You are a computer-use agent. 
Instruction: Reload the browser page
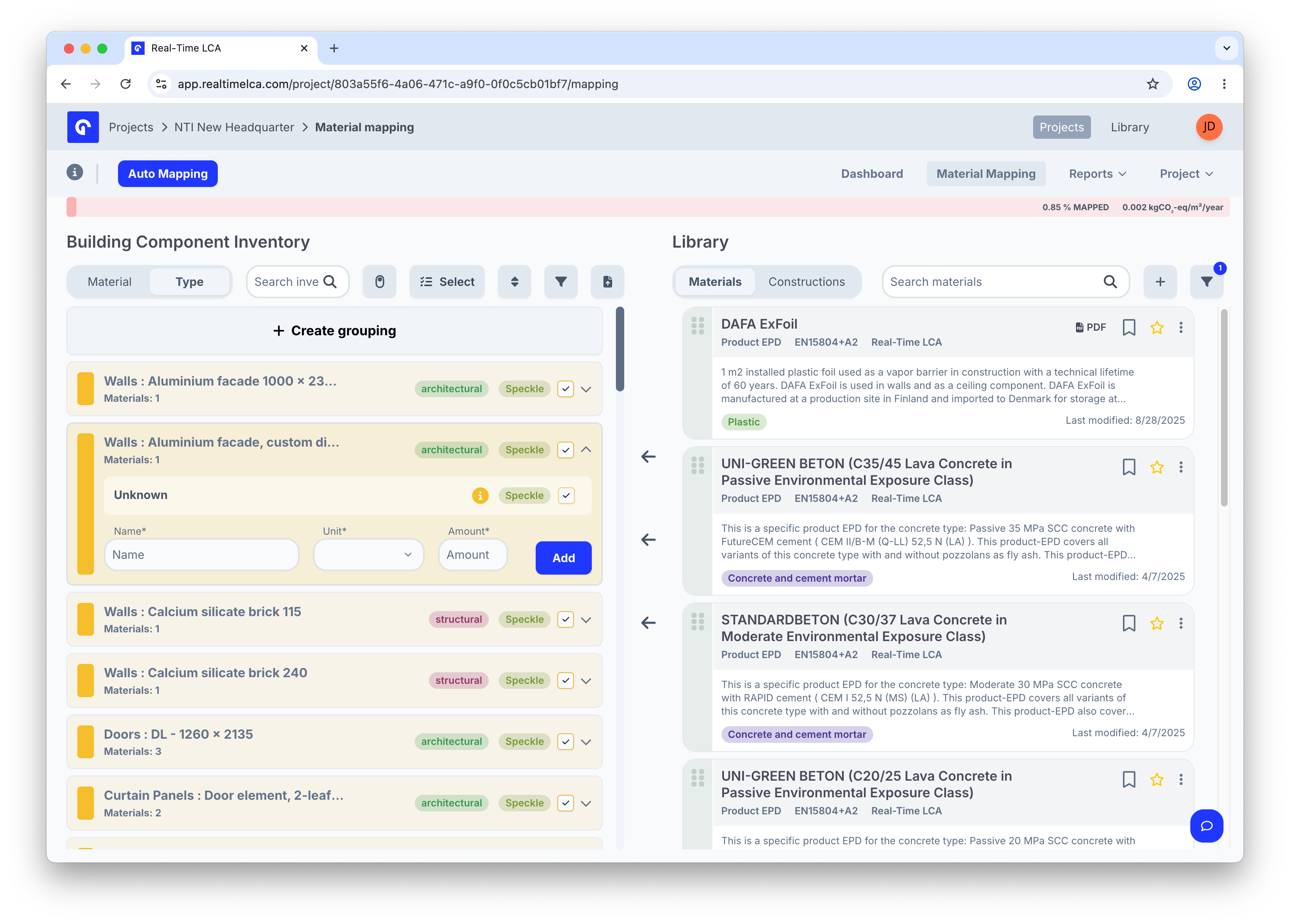pos(126,84)
